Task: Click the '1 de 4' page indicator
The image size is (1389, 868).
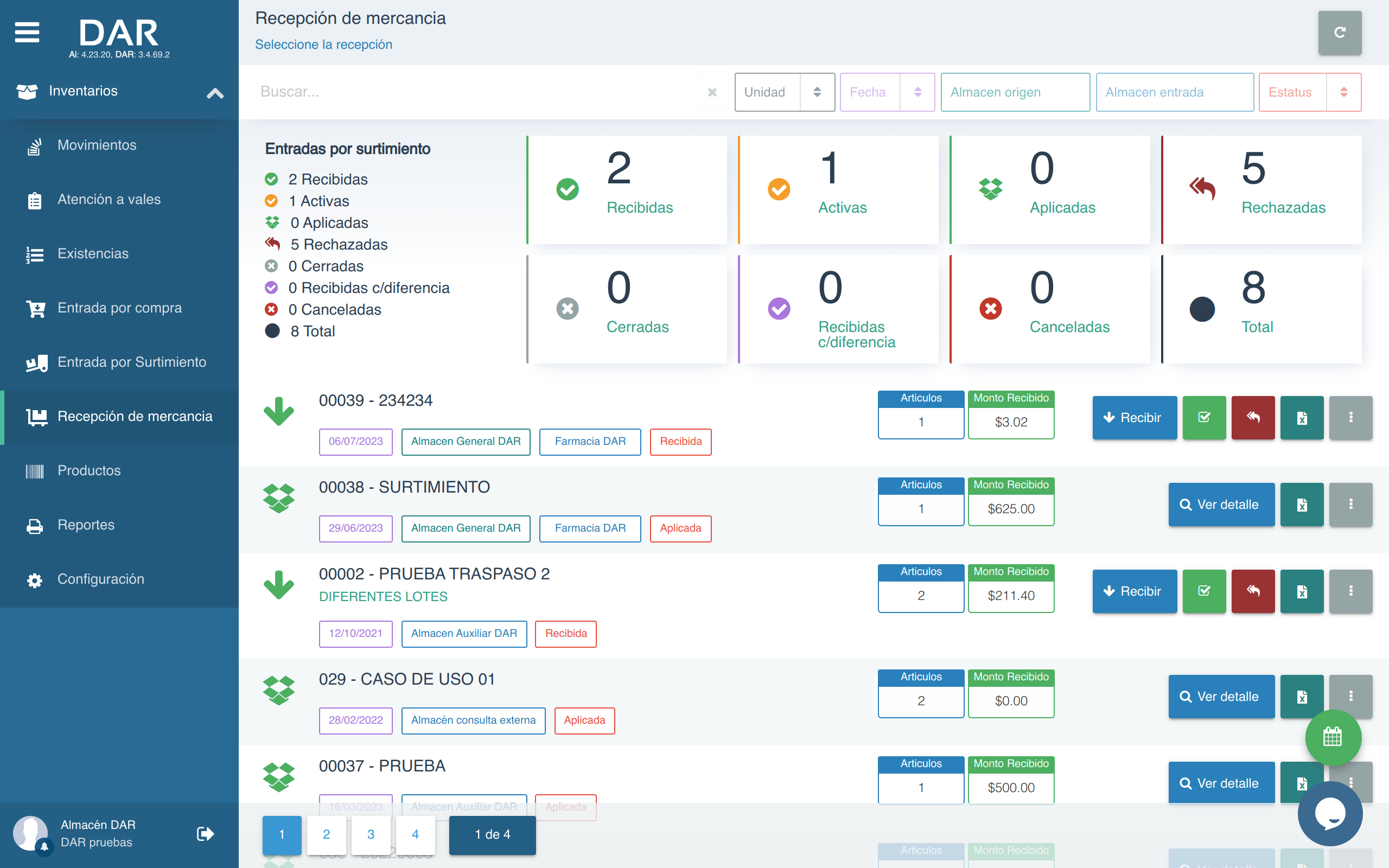Action: pos(493,835)
